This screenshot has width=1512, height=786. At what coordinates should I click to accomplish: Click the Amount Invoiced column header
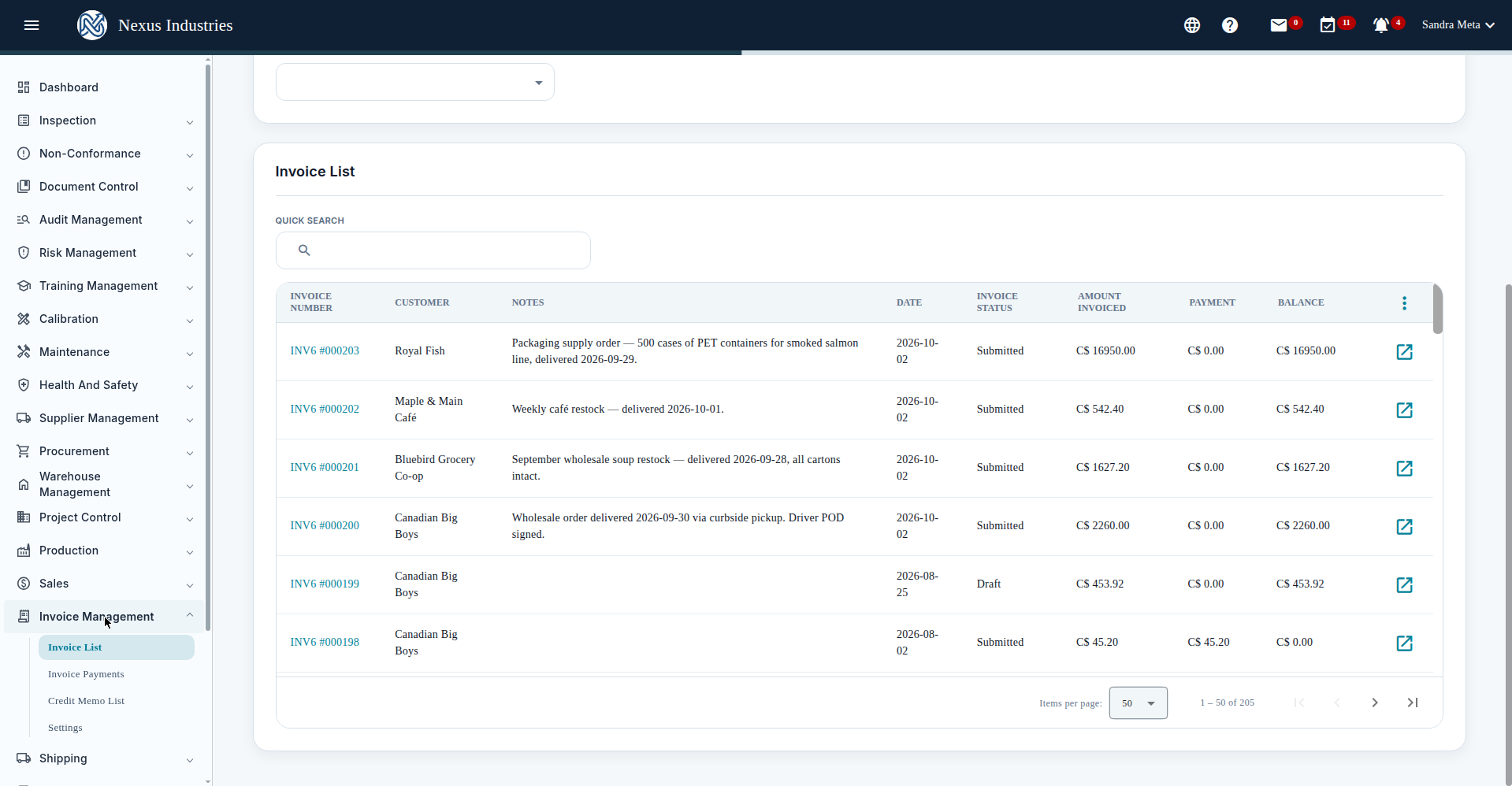(x=1101, y=302)
